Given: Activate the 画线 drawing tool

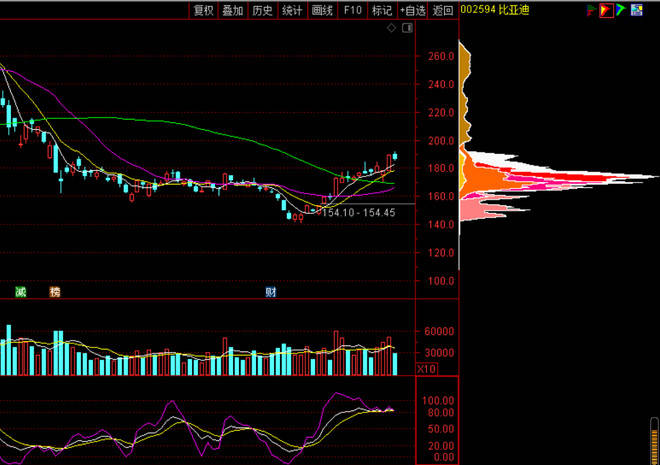Looking at the screenshot, I should [322, 10].
